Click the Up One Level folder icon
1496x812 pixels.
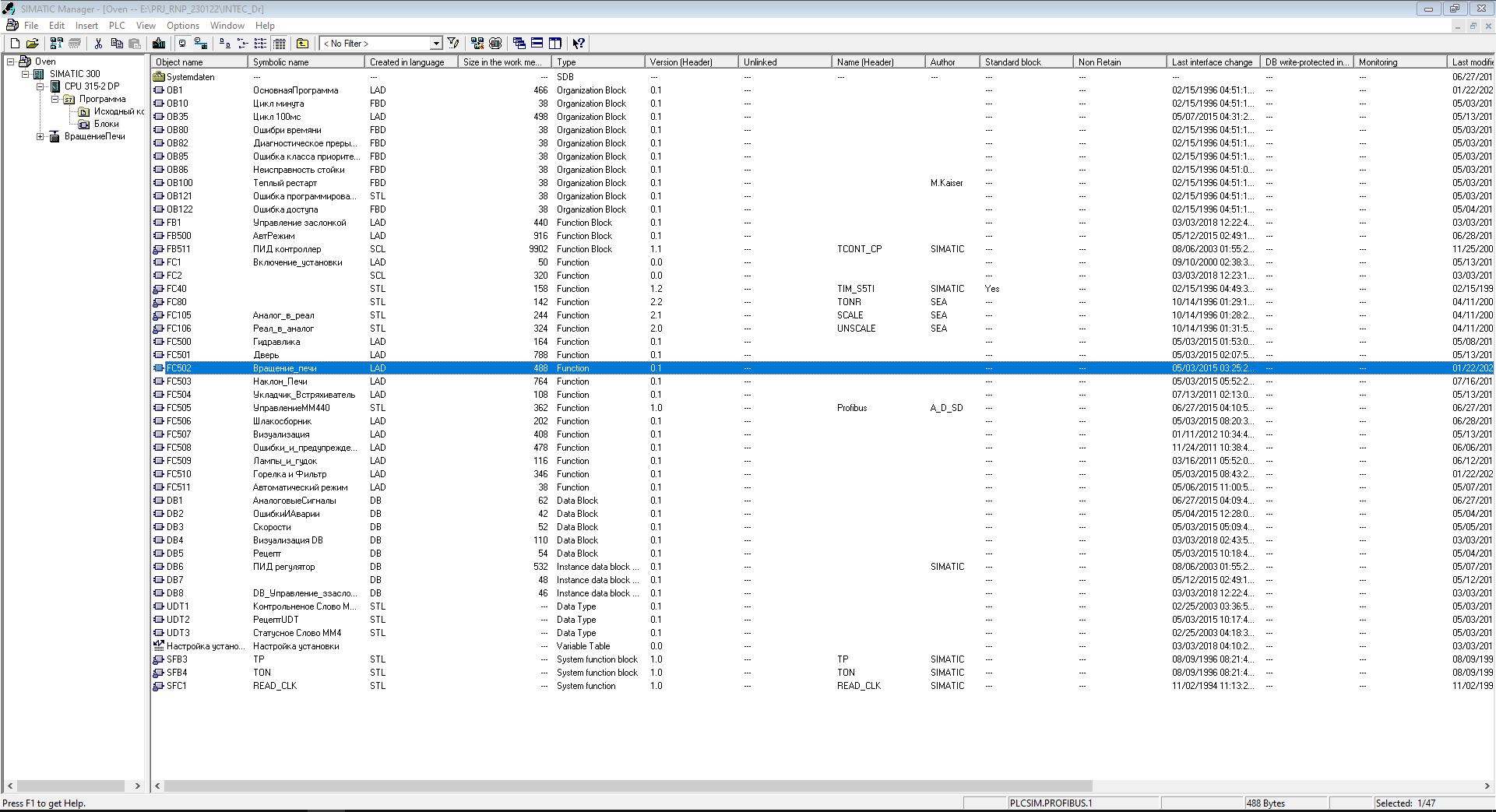(302, 44)
